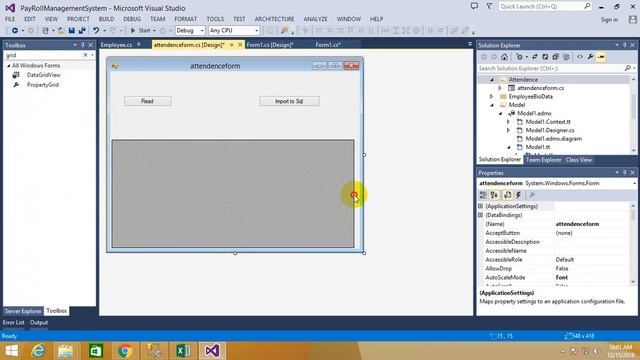Open Google Chrome from the taskbar
The width and height of the screenshot is (640, 360).
pyautogui.click(x=124, y=351)
